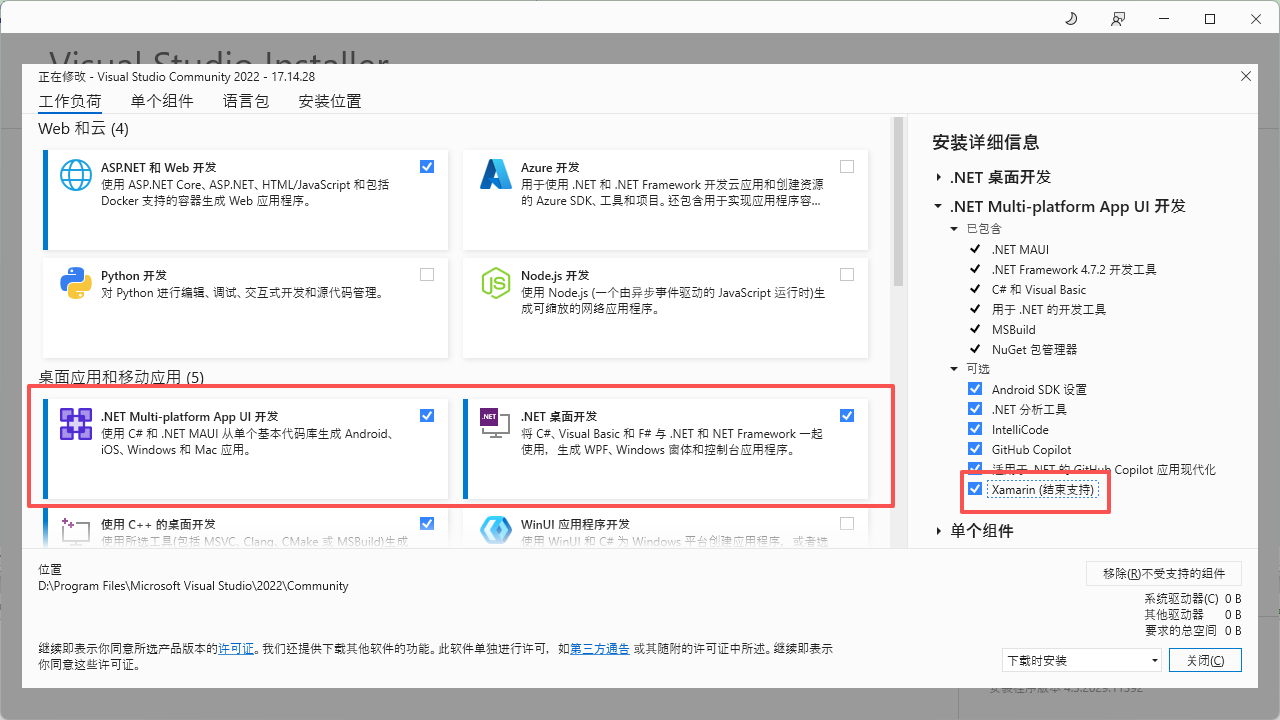Viewport: 1280px width, 720px height.
Task: Click the Azure development logo icon
Action: [496, 176]
